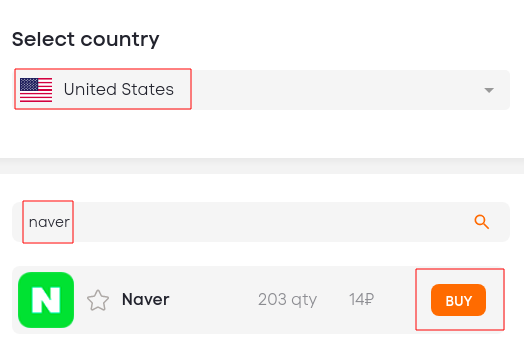Click blank area of the country dropdown
This screenshot has width=524, height=360.
[334, 90]
